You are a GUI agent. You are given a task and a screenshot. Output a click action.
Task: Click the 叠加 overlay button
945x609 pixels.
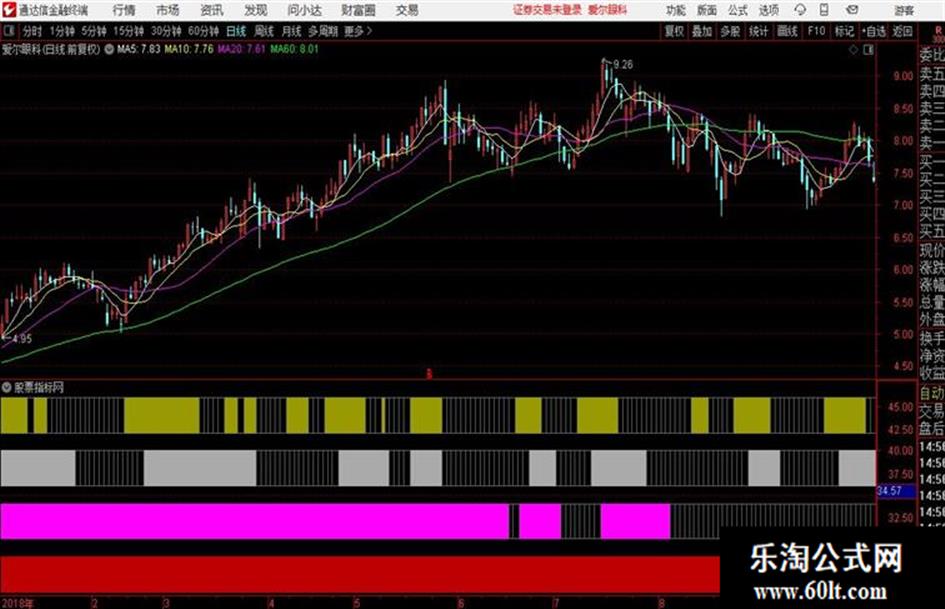click(702, 31)
